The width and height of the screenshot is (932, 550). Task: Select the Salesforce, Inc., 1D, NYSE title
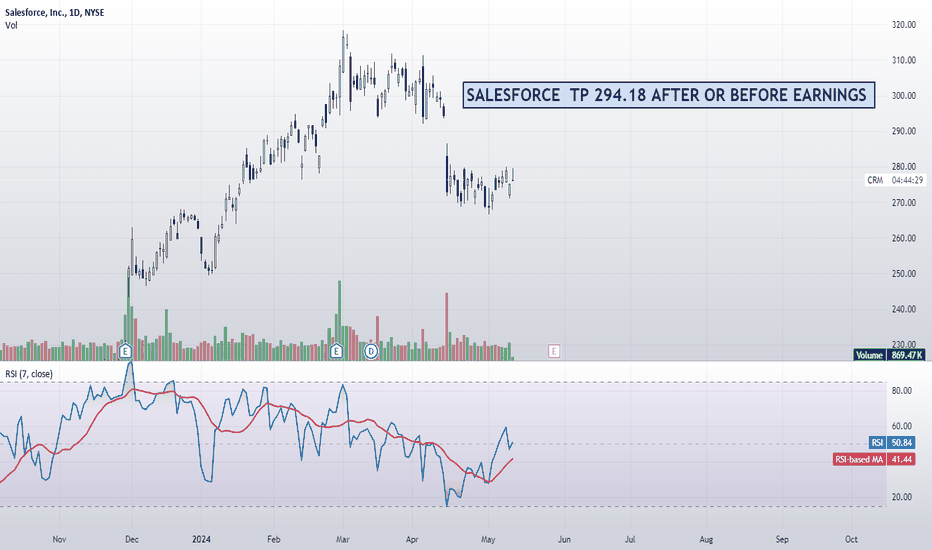[55, 12]
